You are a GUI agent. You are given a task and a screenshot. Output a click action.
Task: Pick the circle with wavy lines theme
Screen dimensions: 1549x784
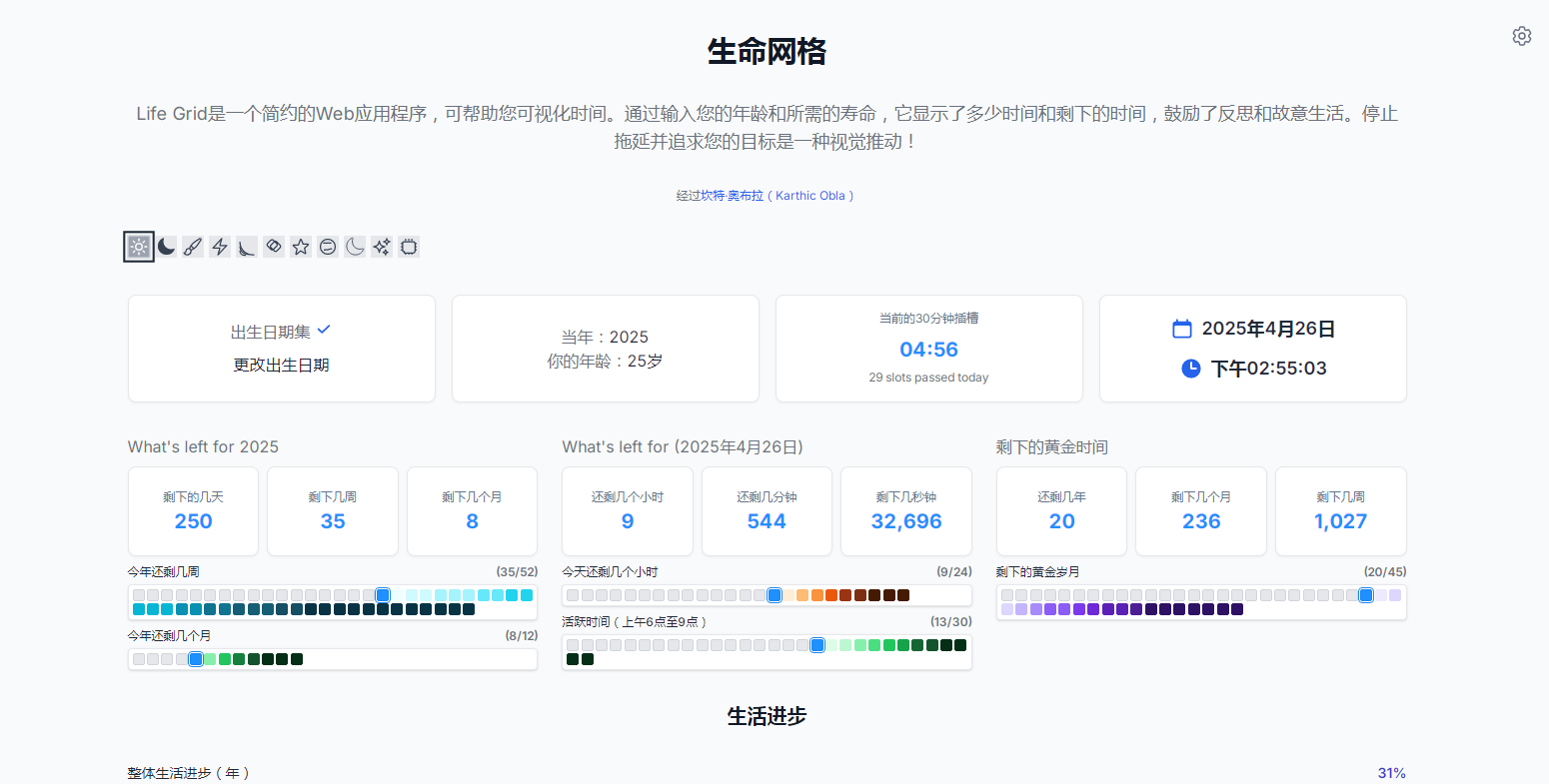pyautogui.click(x=328, y=247)
